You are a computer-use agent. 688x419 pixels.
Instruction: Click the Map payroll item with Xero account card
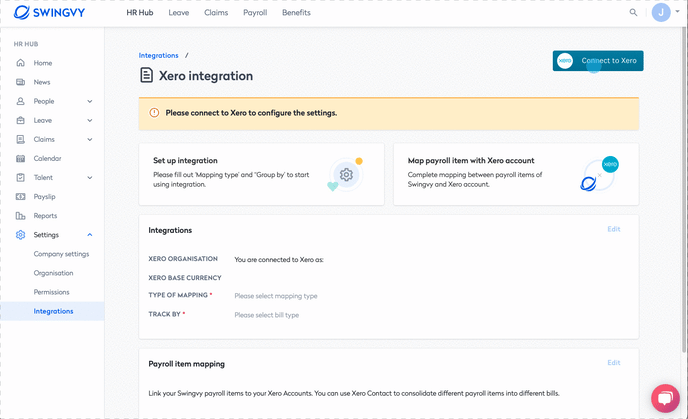tap(516, 174)
